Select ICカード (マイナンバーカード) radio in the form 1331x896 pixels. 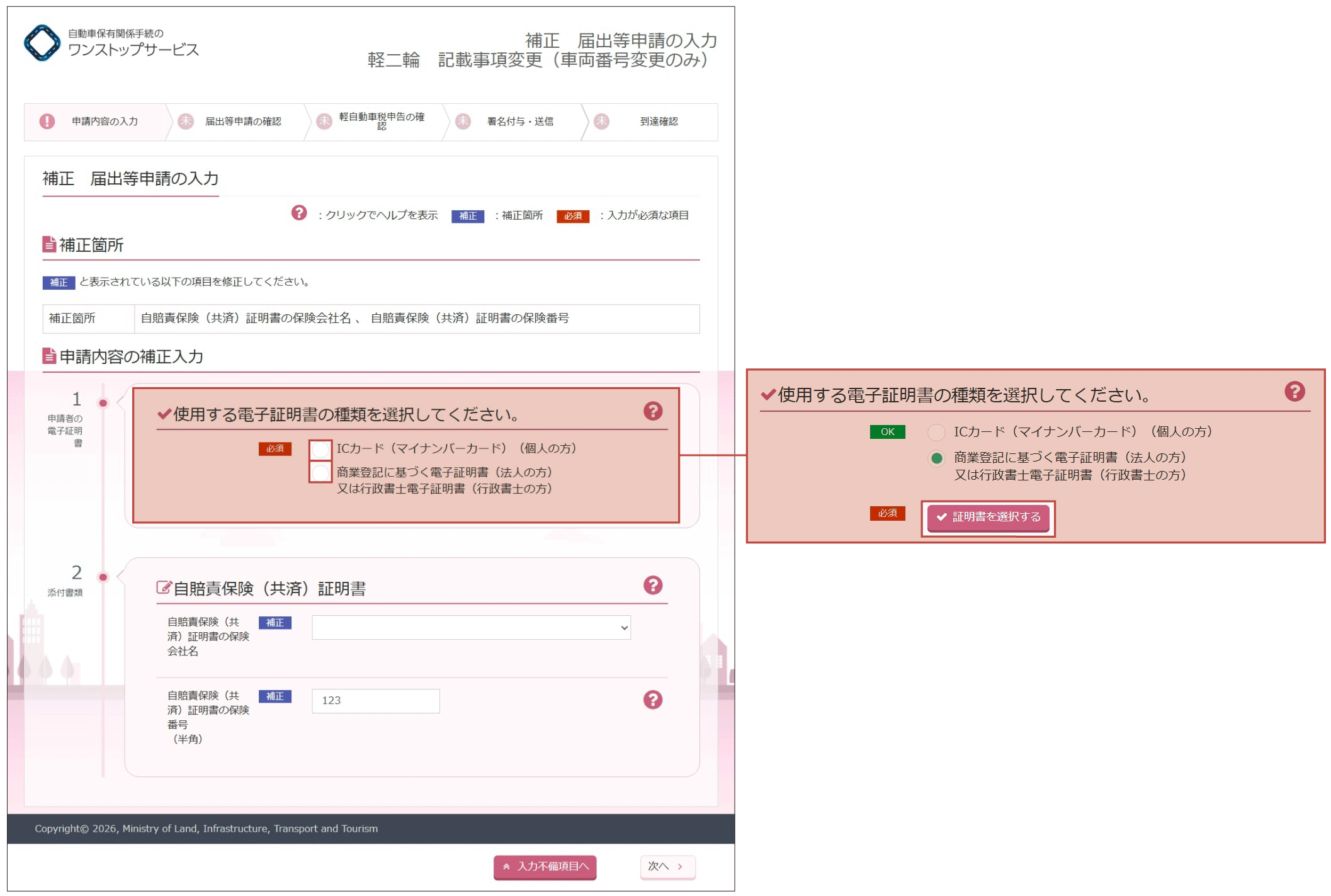320,450
